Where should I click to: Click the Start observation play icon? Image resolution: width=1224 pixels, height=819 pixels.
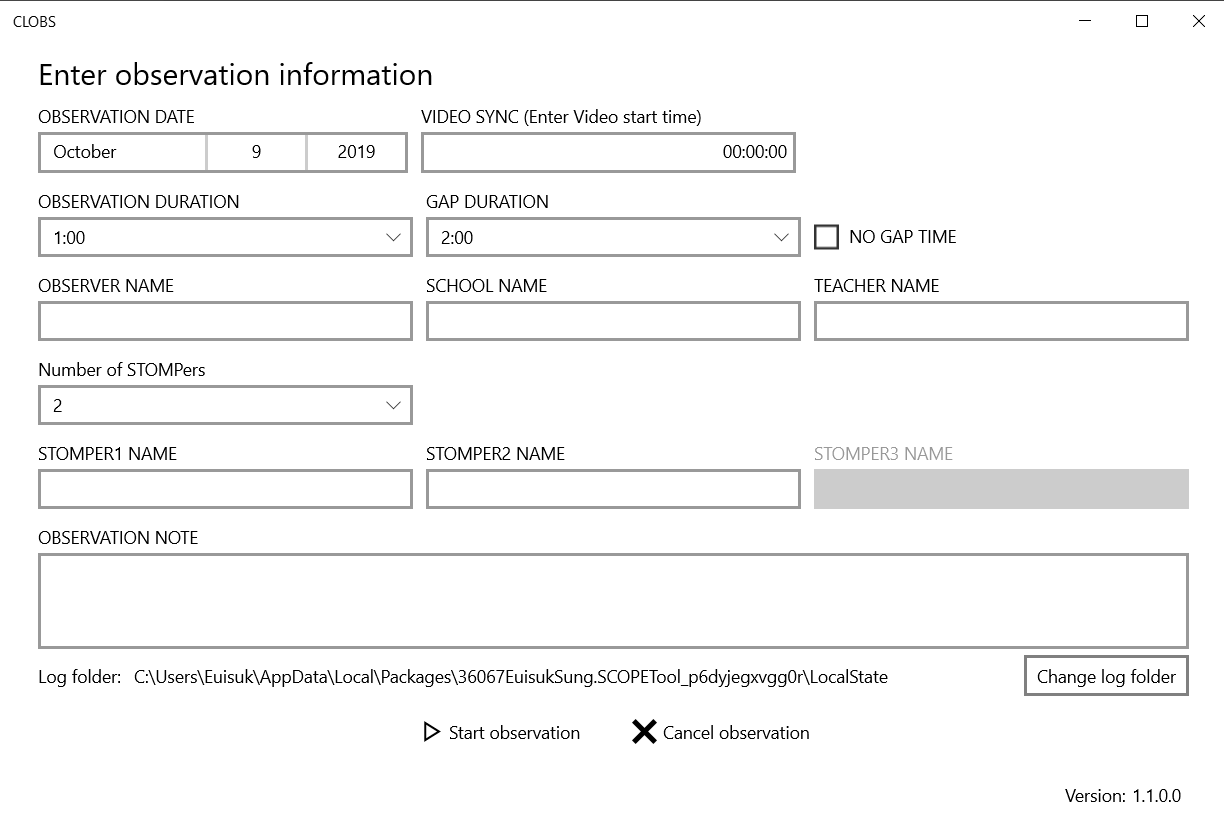[x=432, y=732]
